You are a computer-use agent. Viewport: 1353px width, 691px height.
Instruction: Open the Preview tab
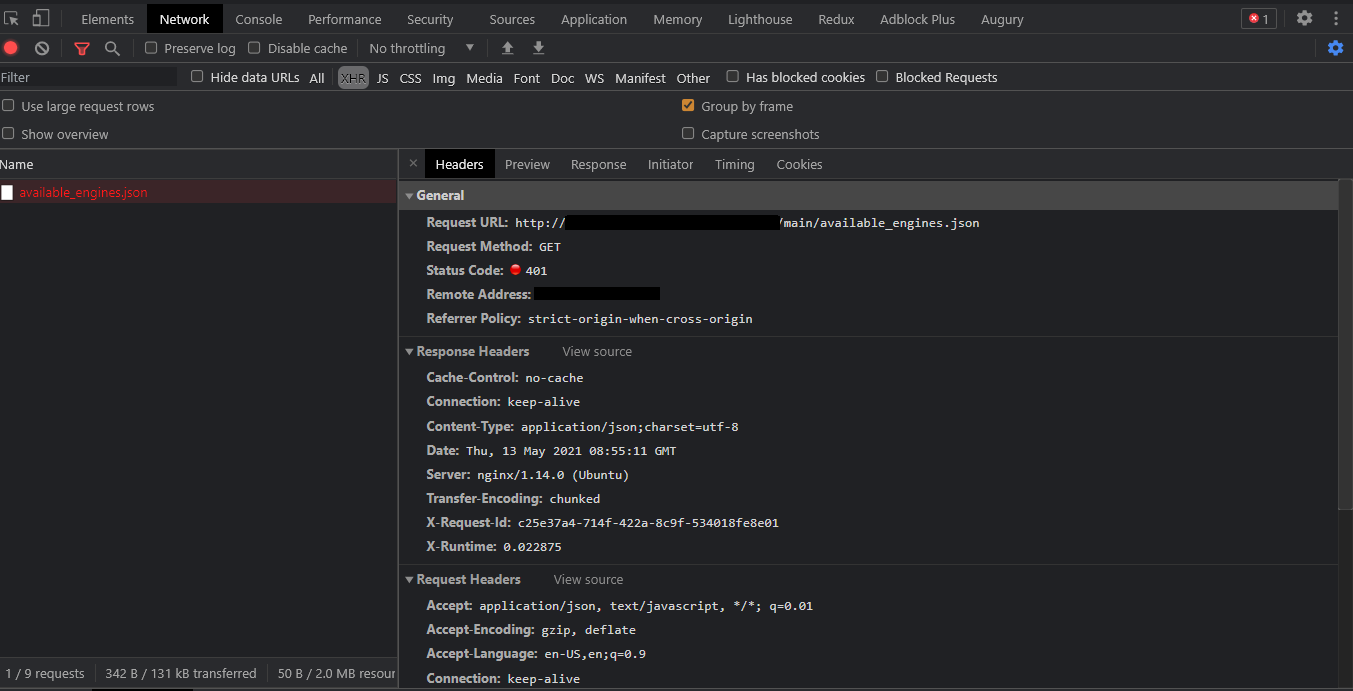coord(527,164)
